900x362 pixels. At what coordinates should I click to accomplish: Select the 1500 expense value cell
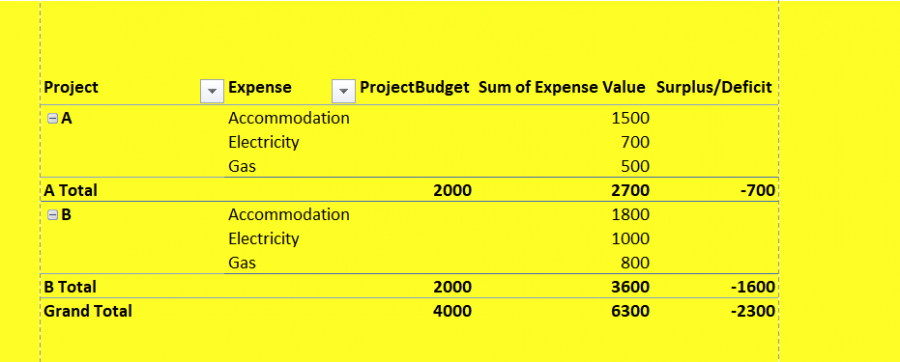pyautogui.click(x=631, y=118)
